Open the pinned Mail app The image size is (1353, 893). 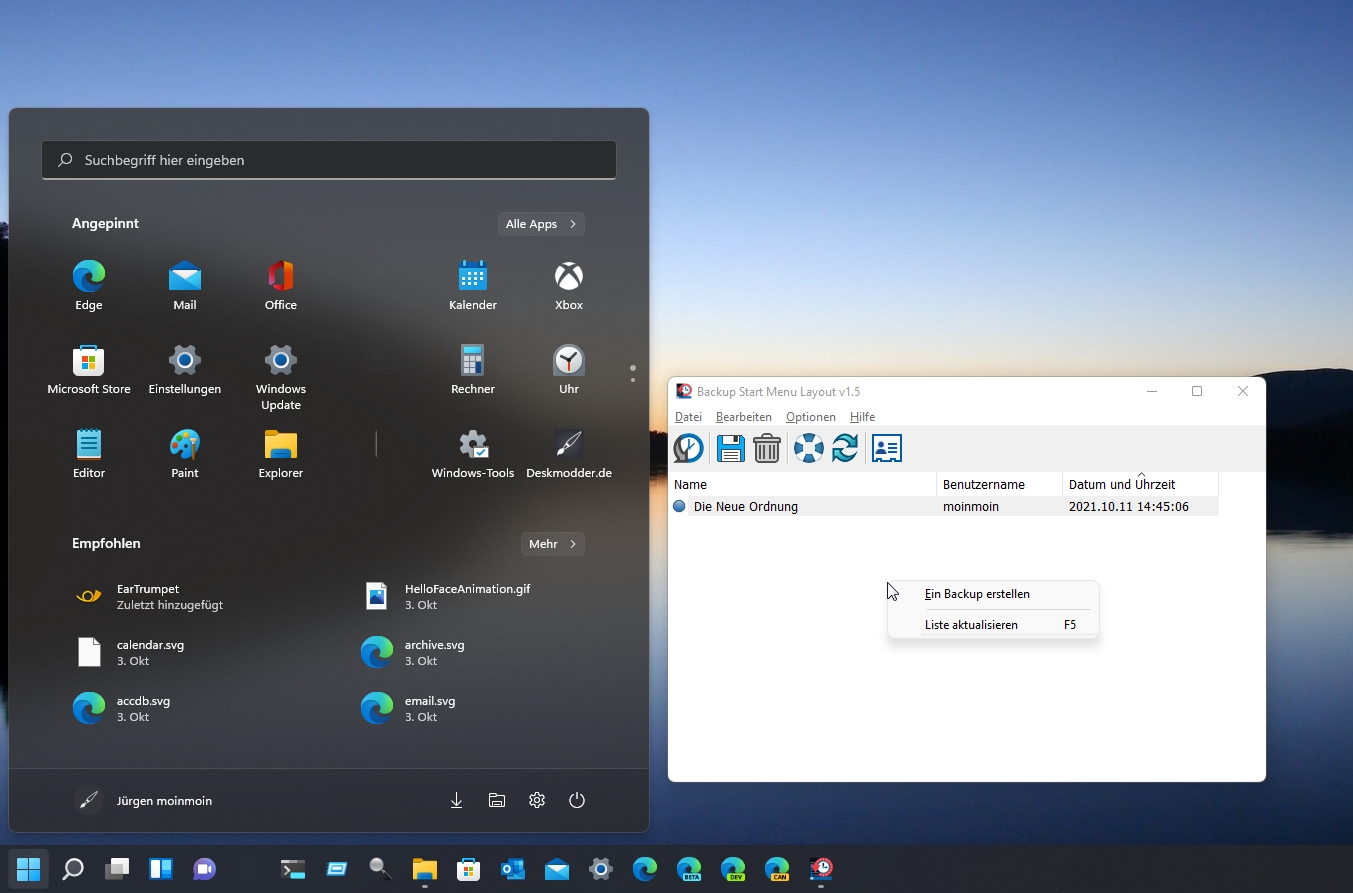pos(185,285)
